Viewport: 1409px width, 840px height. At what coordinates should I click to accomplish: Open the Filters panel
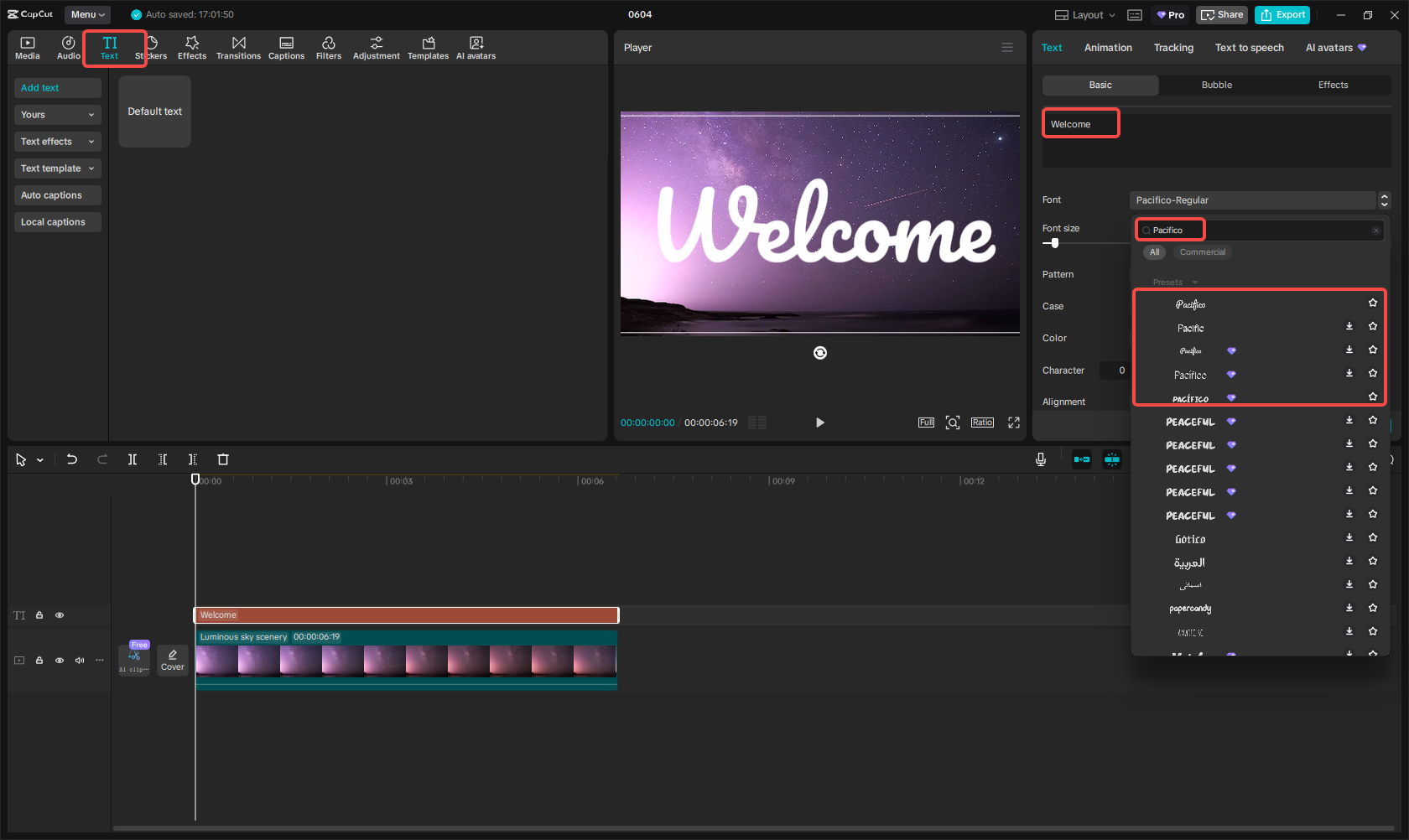pos(329,47)
